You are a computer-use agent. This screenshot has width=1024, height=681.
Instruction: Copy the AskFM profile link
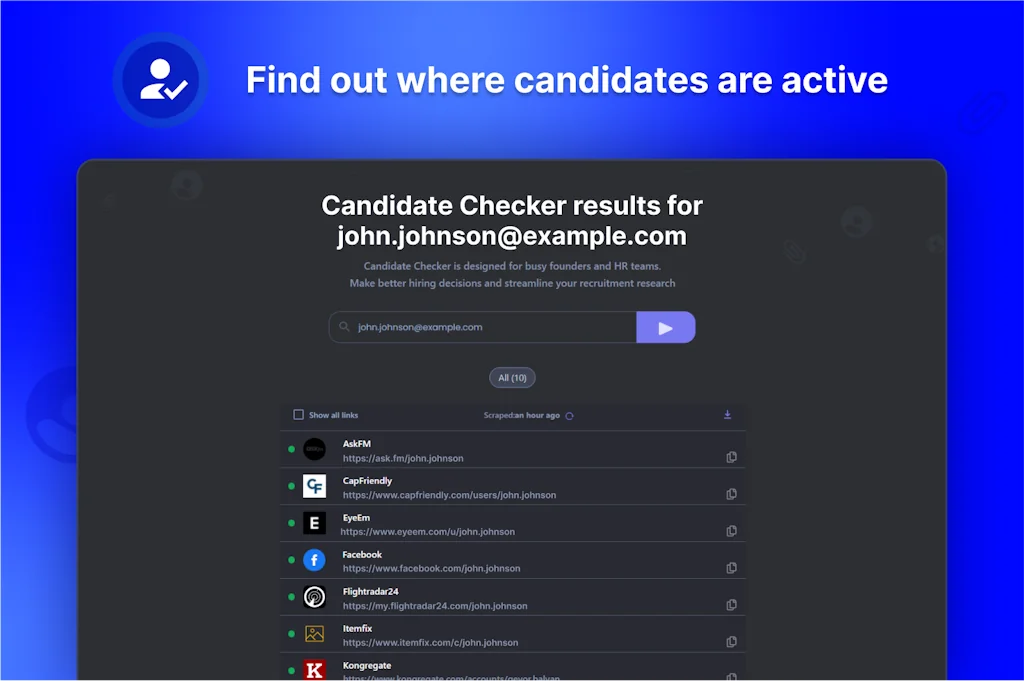tap(731, 455)
